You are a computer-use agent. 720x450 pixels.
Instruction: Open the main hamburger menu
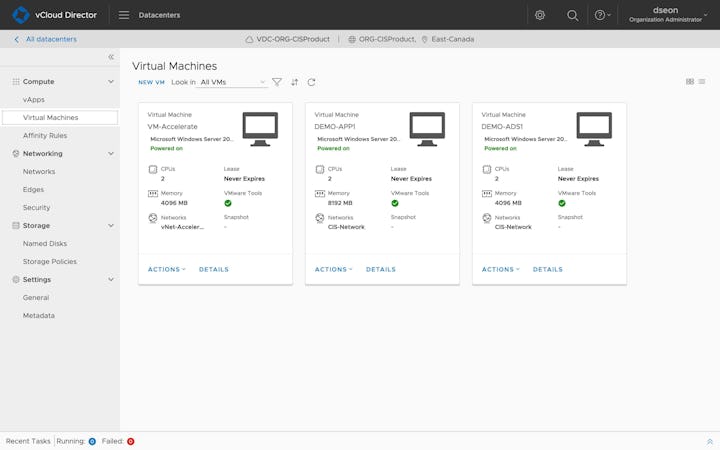pos(124,15)
